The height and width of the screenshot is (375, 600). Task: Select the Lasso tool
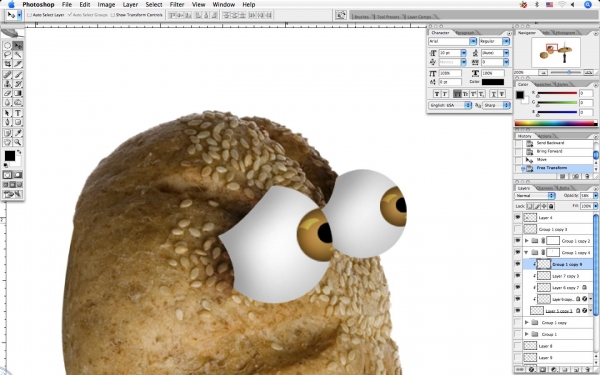[7, 55]
